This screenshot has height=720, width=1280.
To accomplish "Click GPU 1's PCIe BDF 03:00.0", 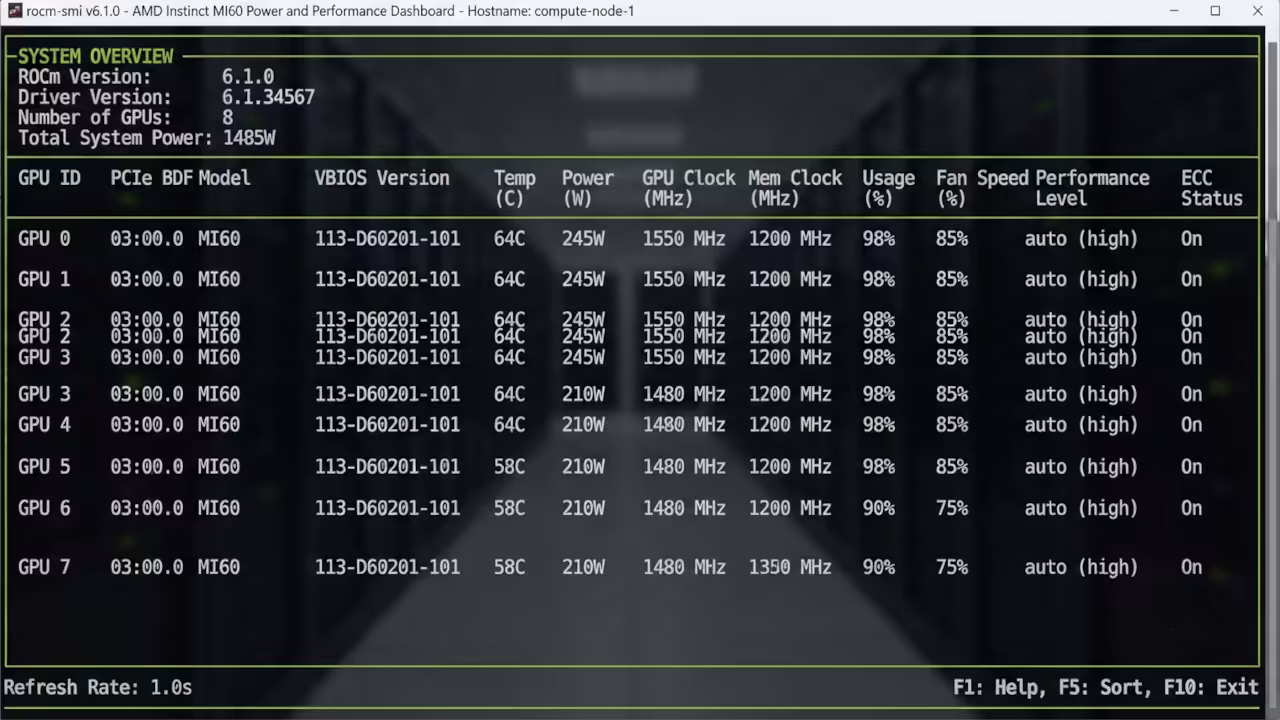I will [147, 279].
